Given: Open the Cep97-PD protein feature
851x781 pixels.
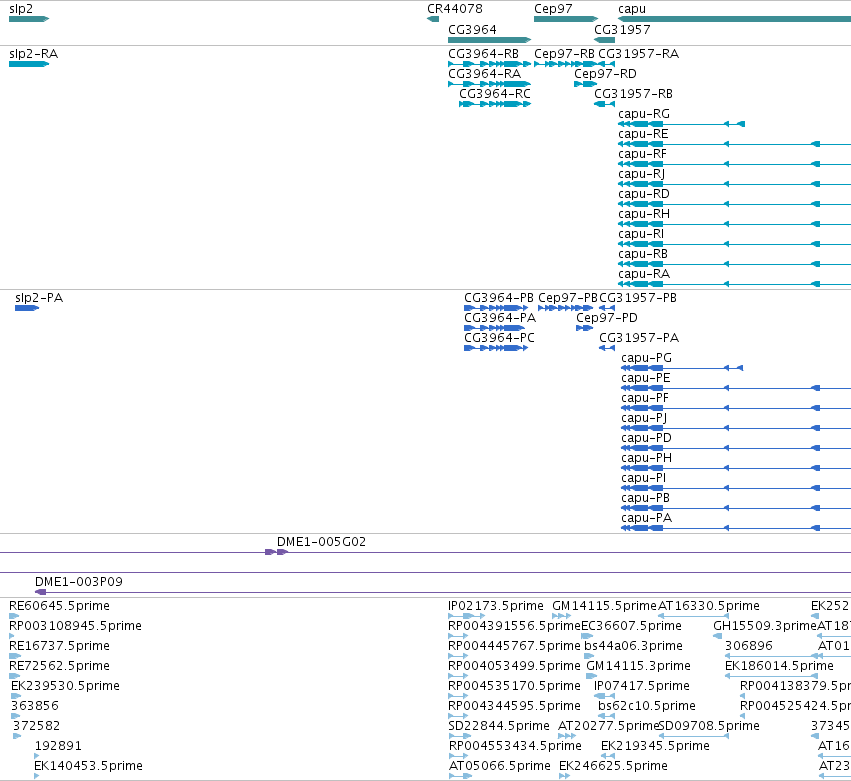Looking at the screenshot, I should (585, 328).
